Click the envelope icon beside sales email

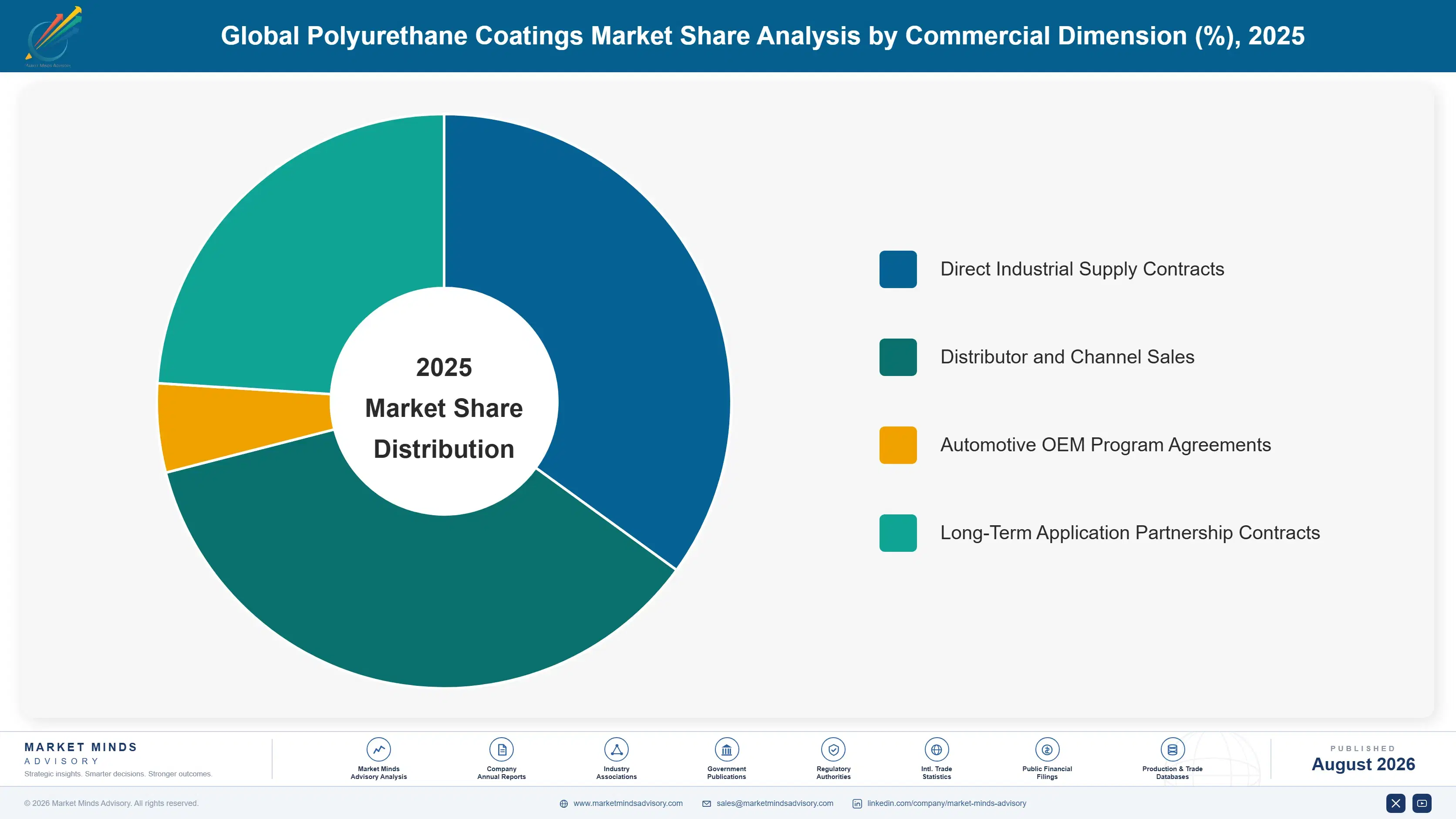(x=707, y=804)
